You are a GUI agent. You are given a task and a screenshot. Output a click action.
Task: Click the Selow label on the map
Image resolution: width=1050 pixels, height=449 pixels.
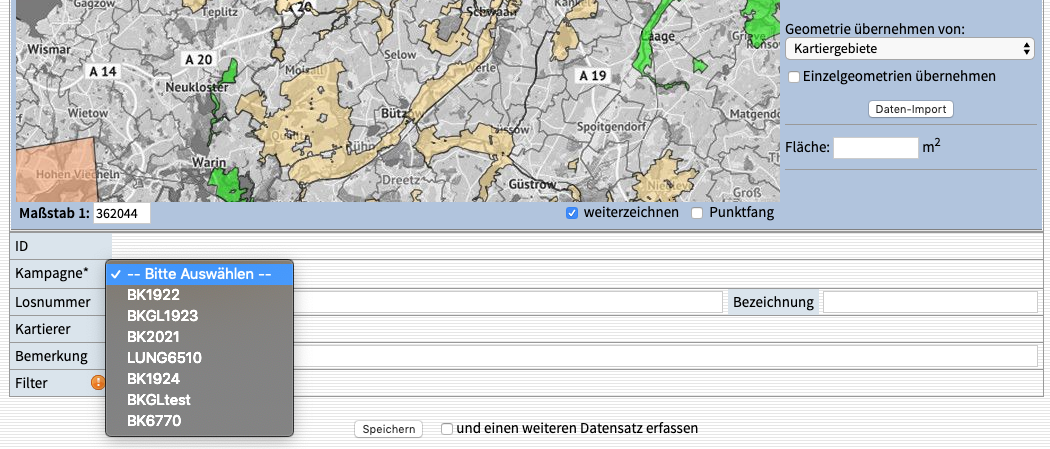pyautogui.click(x=401, y=53)
